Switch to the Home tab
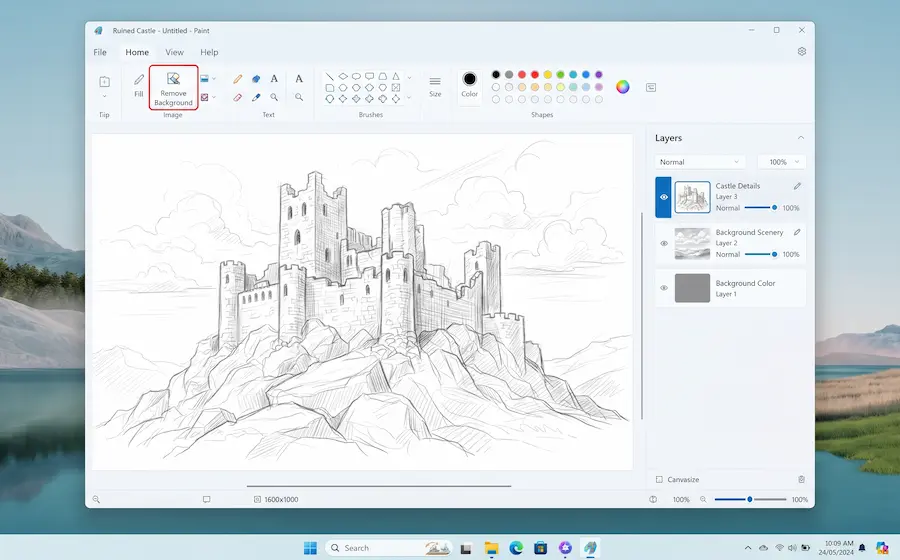This screenshot has width=900, height=560. [x=137, y=52]
